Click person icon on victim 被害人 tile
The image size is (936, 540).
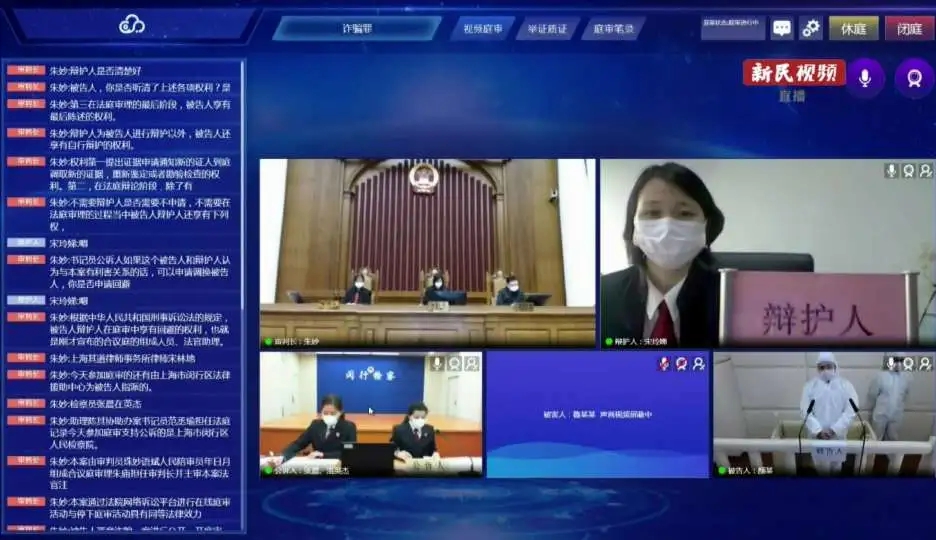pyautogui.click(x=698, y=364)
